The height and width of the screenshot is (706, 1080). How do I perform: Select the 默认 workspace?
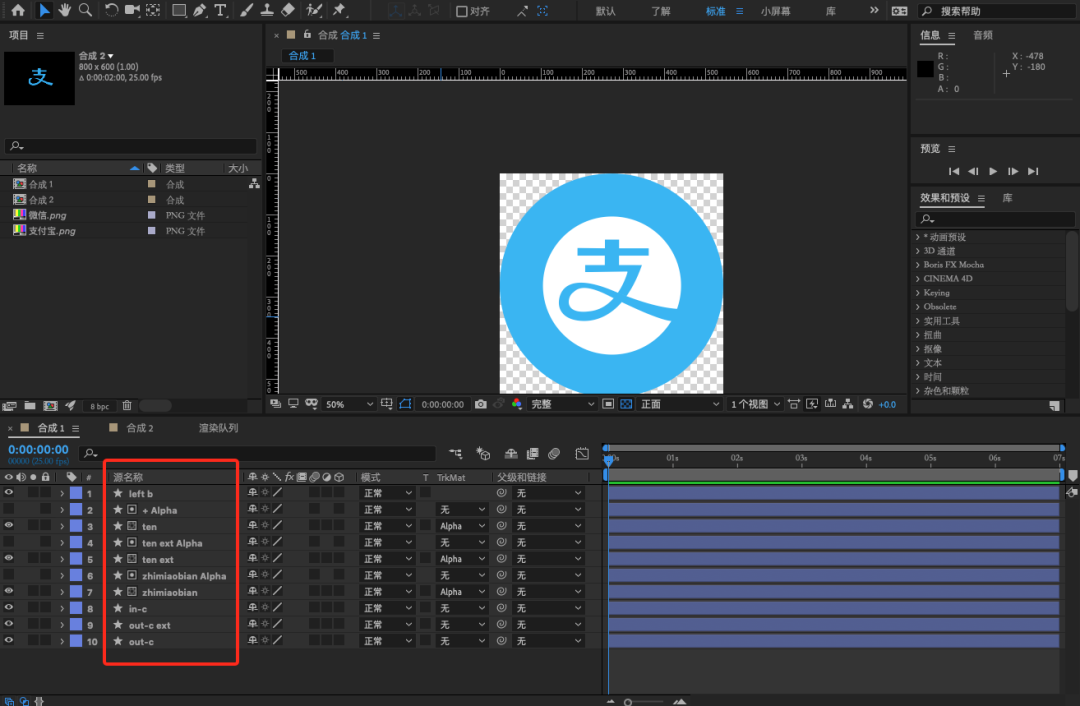point(605,11)
